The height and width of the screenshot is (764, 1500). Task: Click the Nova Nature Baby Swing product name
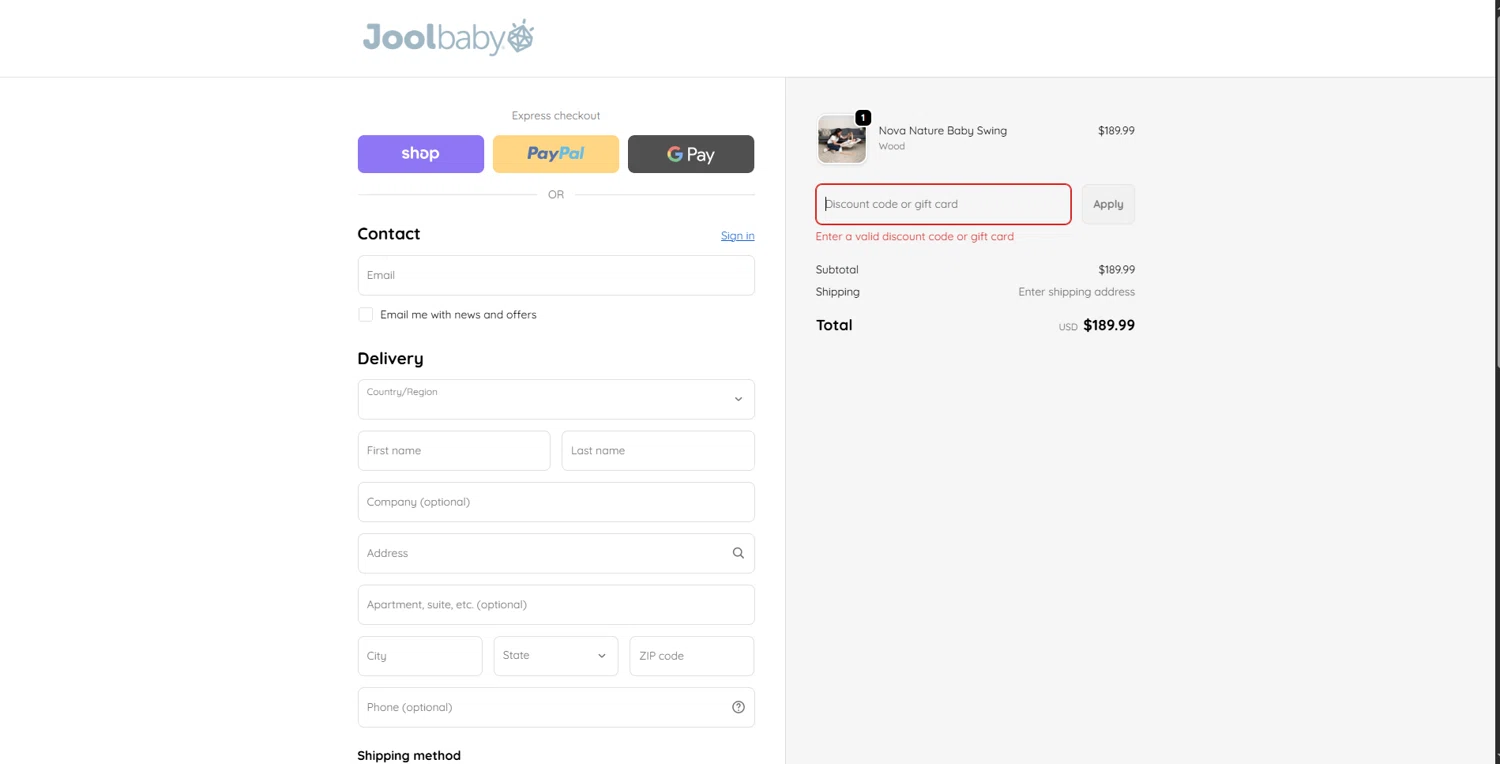(943, 131)
